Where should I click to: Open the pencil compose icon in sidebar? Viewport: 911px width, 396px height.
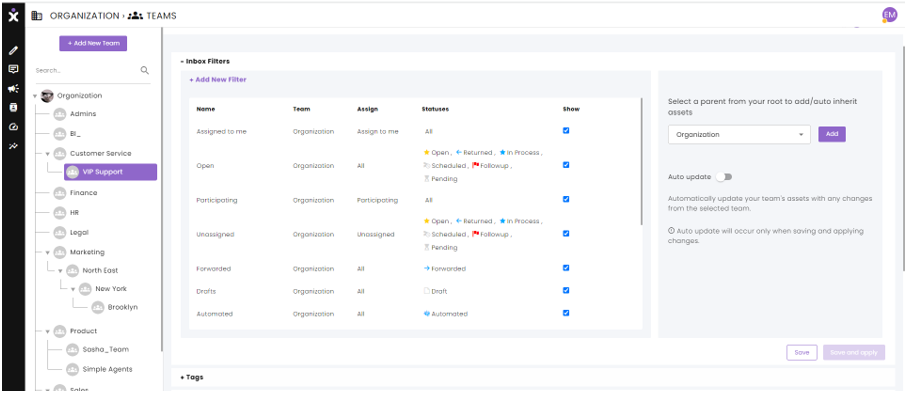pos(13,51)
